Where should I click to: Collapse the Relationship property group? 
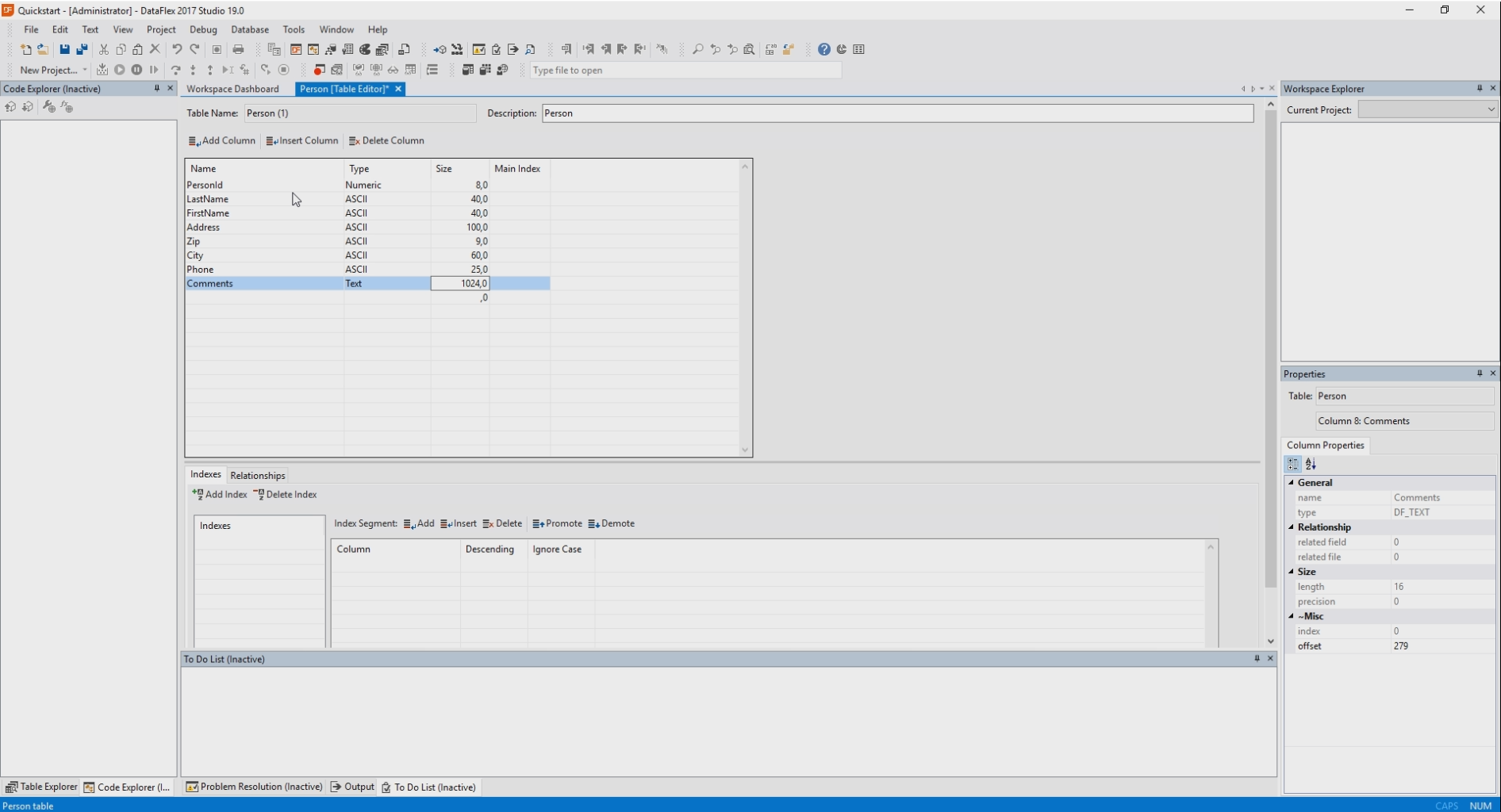coord(1291,527)
